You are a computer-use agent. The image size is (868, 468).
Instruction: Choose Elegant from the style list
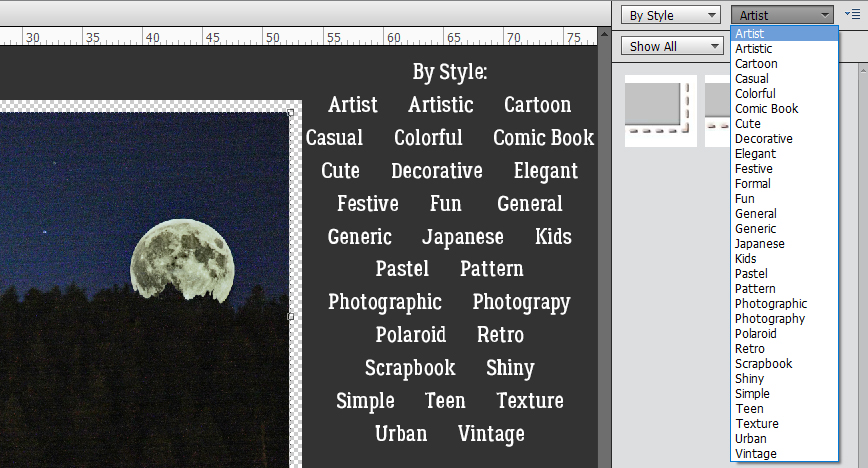[784, 153]
